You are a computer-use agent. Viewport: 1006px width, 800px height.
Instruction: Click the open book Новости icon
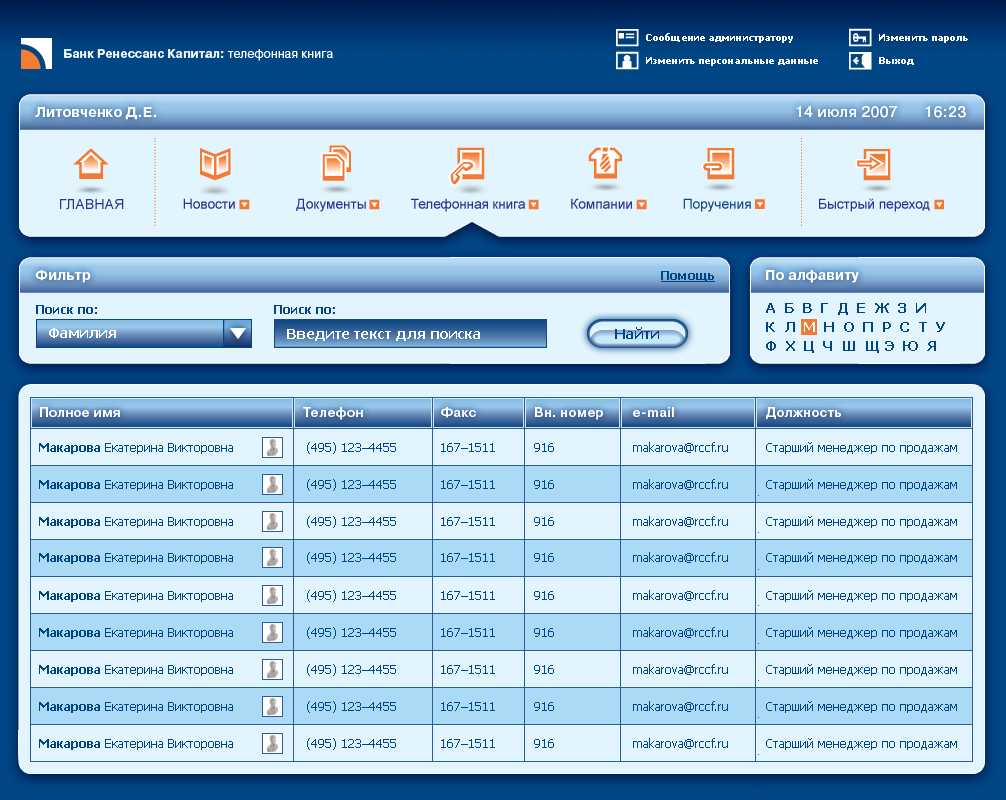(215, 164)
